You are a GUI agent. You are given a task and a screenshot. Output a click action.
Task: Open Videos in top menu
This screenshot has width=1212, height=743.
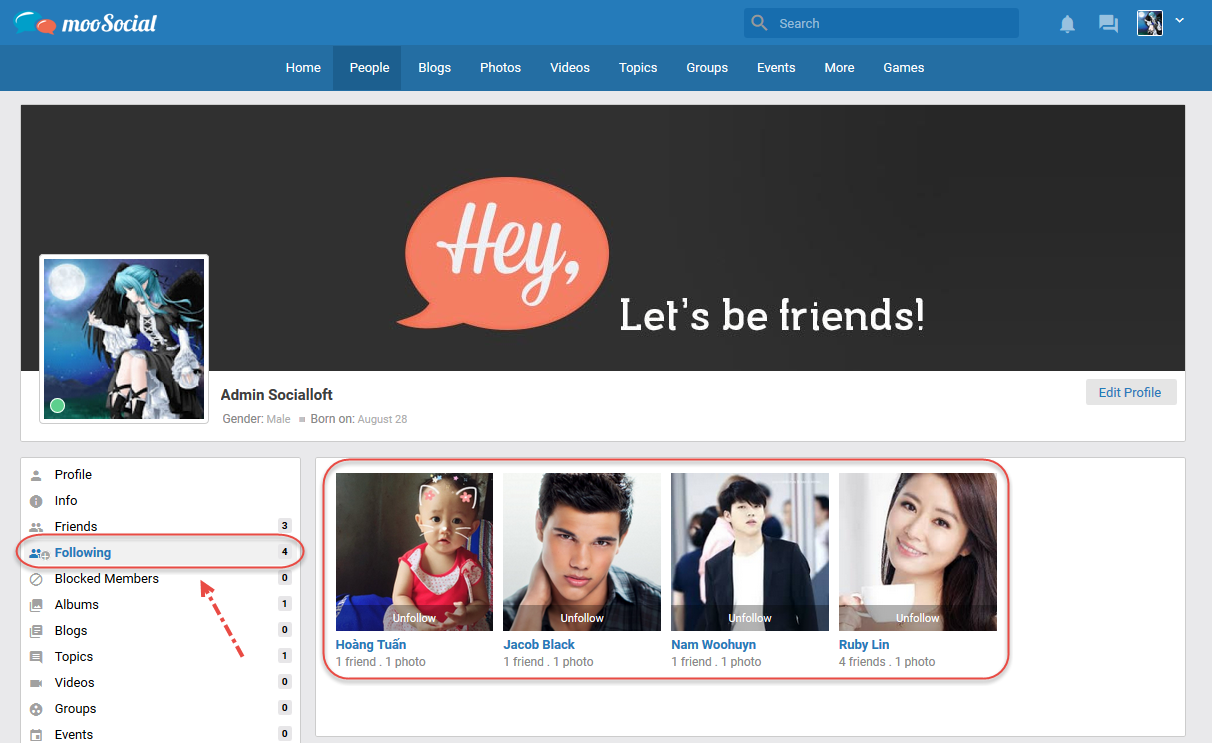(x=570, y=68)
